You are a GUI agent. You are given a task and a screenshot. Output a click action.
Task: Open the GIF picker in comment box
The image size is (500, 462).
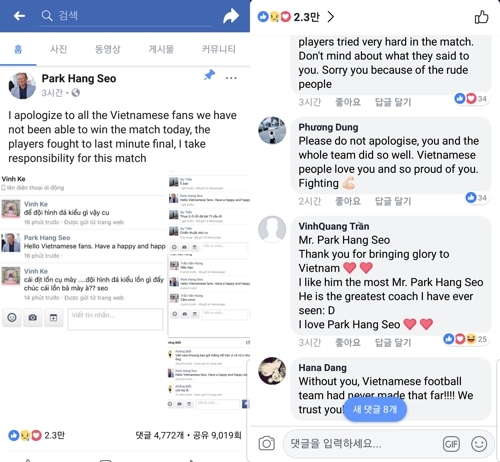pos(451,444)
